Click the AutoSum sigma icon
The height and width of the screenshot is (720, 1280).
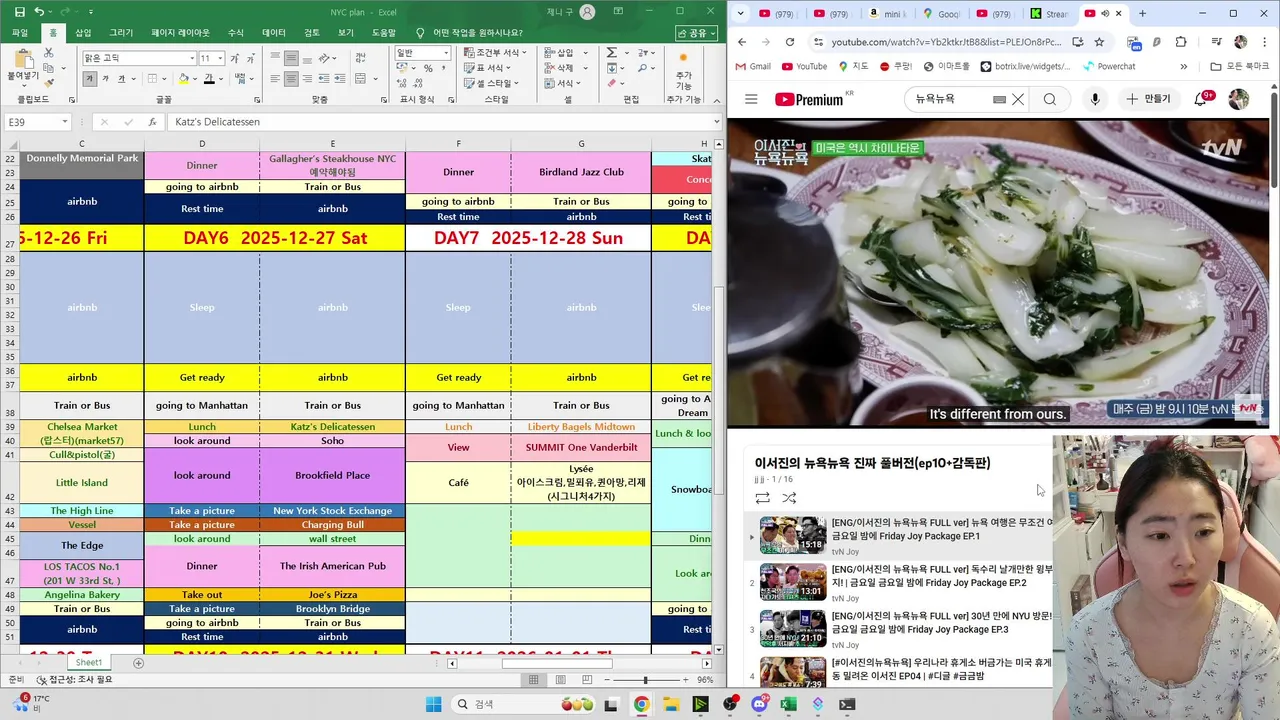611,53
